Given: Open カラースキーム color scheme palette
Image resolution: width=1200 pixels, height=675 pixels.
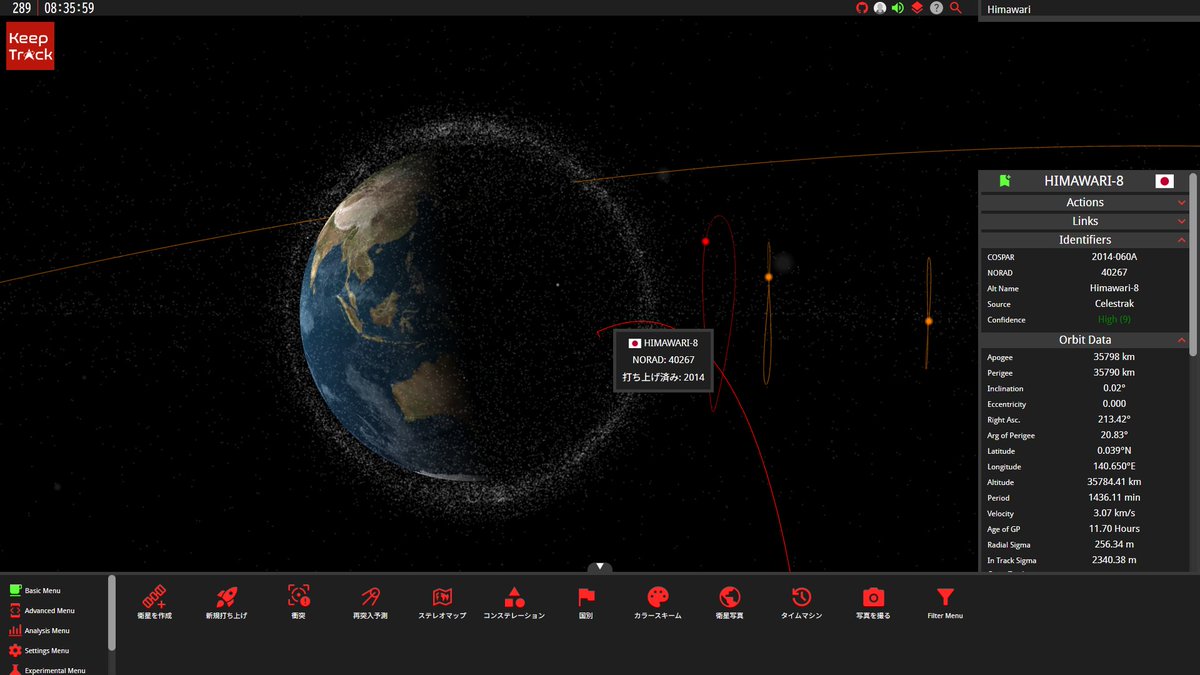Looking at the screenshot, I should (658, 603).
